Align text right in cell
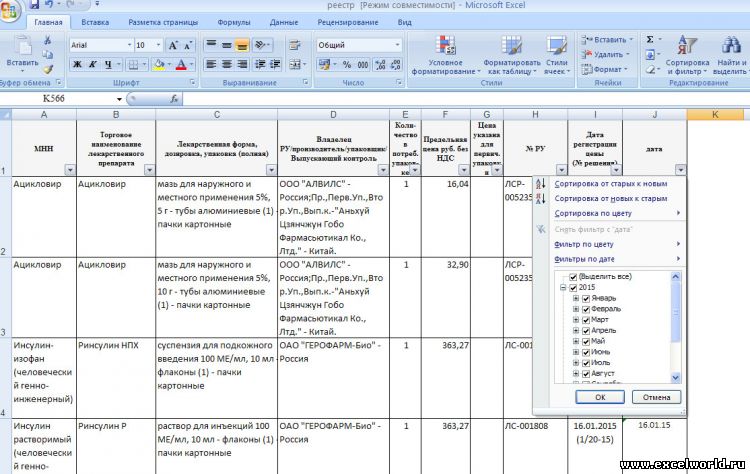Viewport: 750px width, 474px height. pyautogui.click(x=243, y=65)
